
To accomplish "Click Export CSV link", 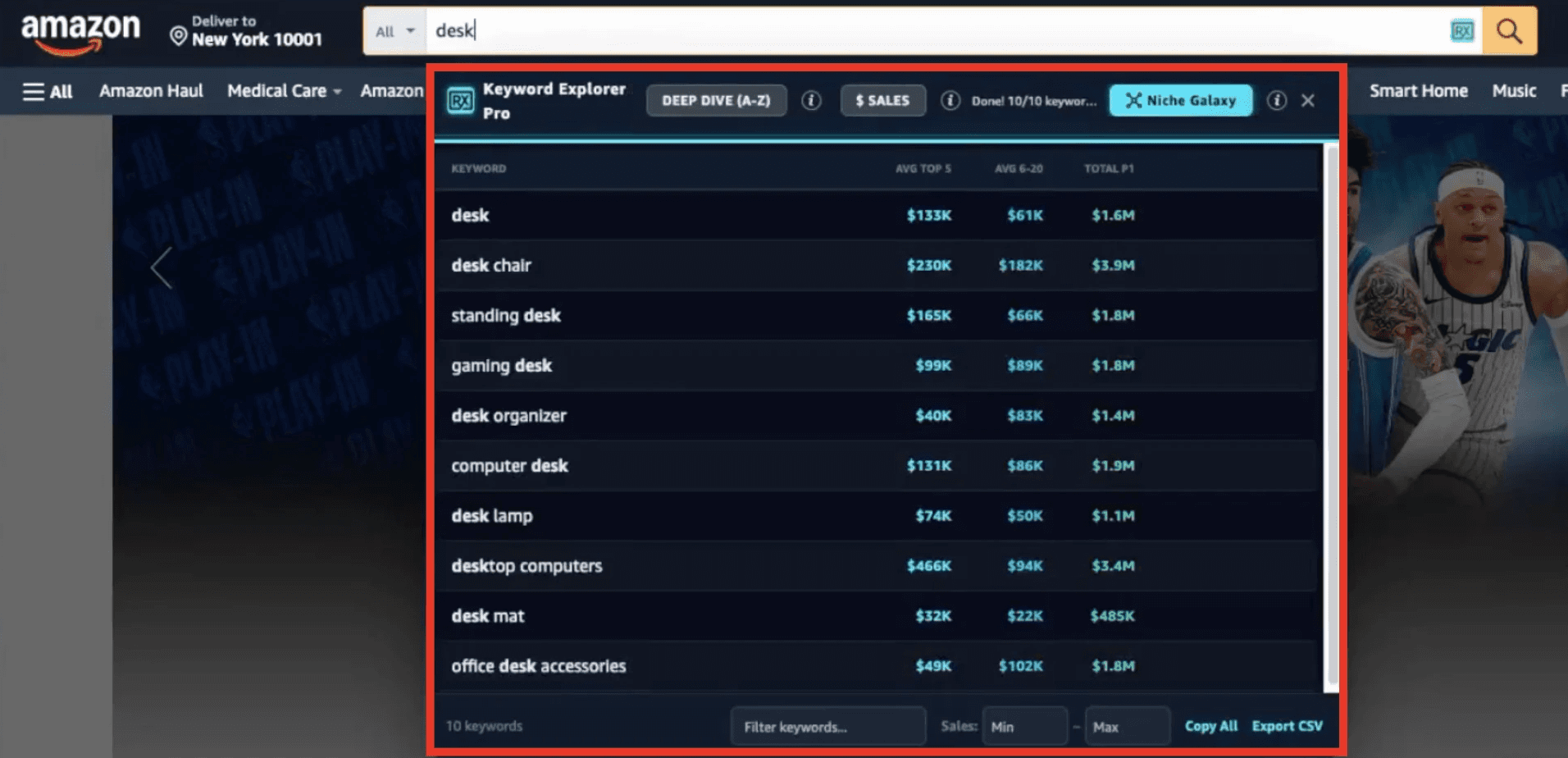I will (1287, 726).
